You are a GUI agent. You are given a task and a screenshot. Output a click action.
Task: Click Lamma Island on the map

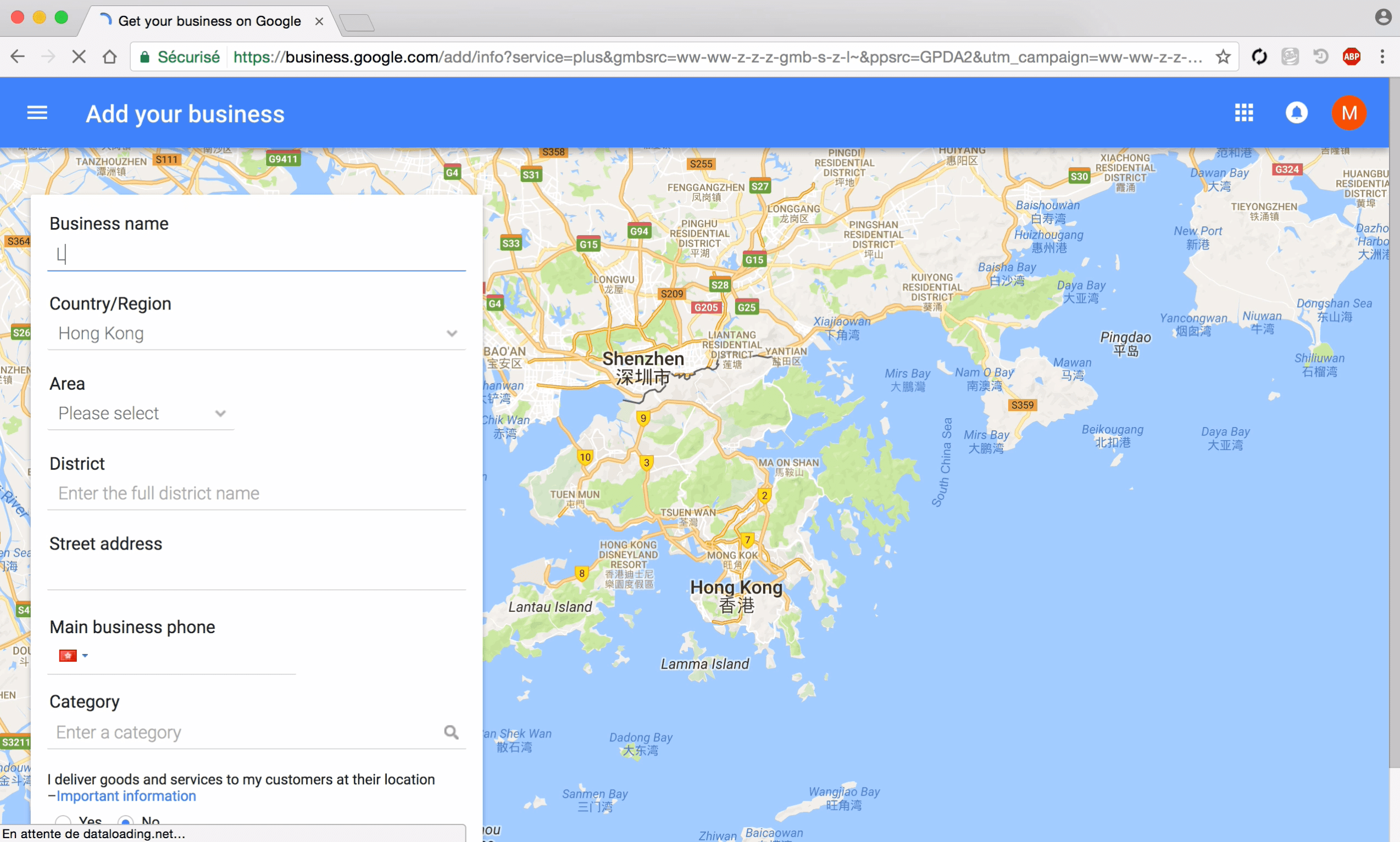tap(704, 663)
